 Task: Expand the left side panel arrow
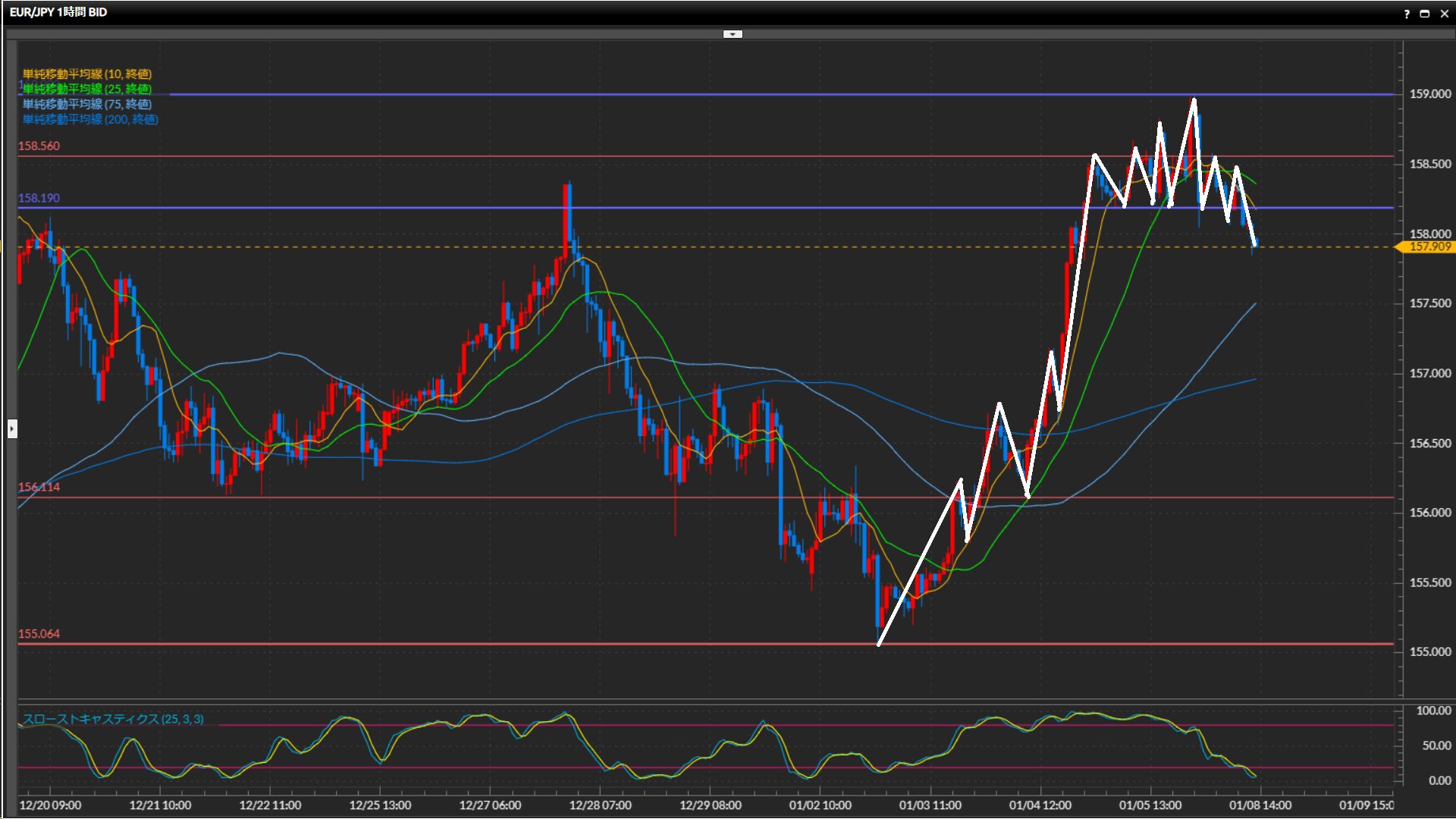click(x=12, y=429)
